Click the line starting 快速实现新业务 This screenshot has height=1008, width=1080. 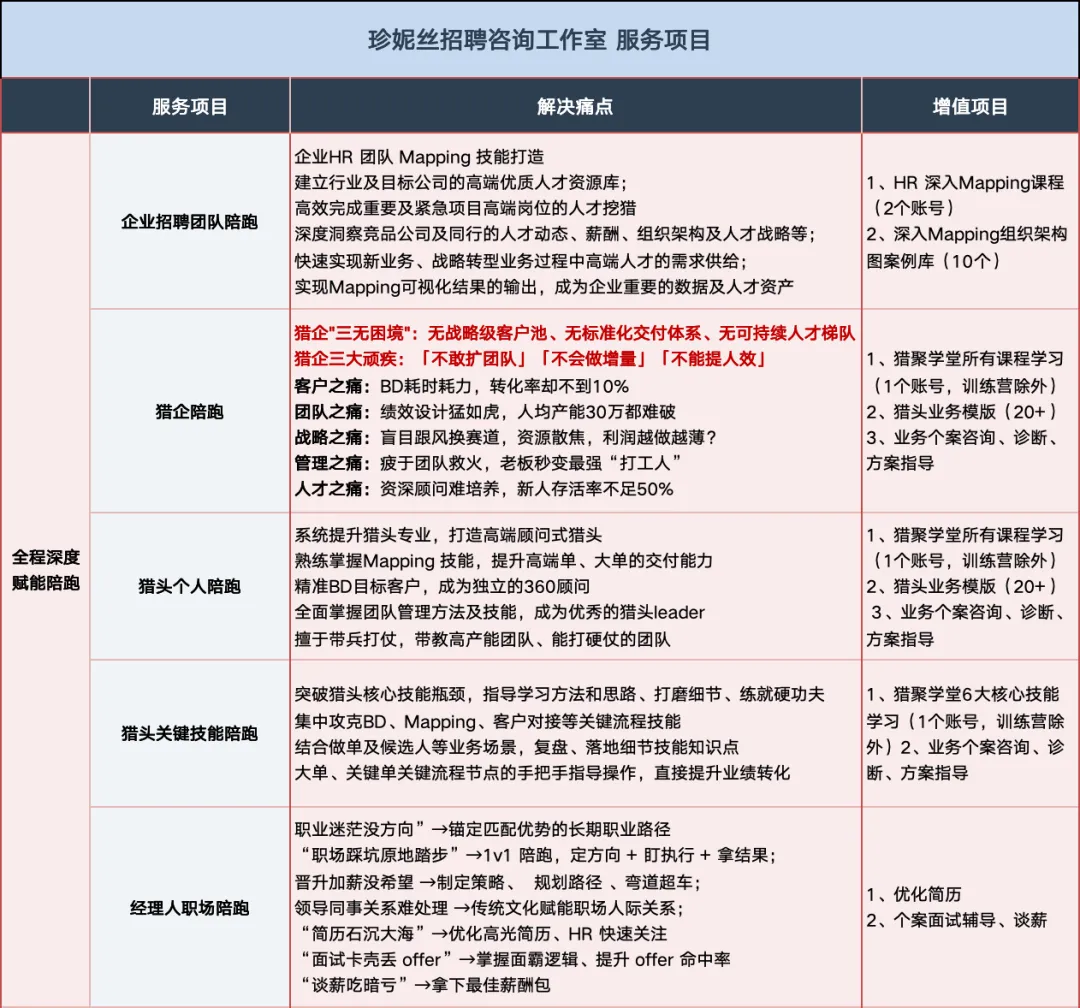(x=521, y=260)
